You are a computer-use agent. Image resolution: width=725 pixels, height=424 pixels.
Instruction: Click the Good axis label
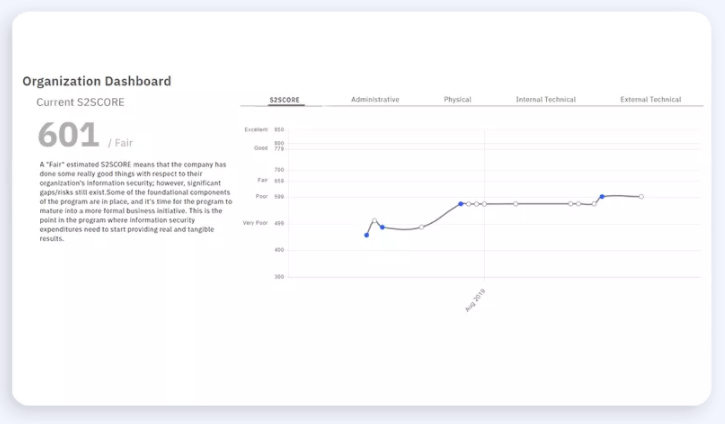[261, 148]
